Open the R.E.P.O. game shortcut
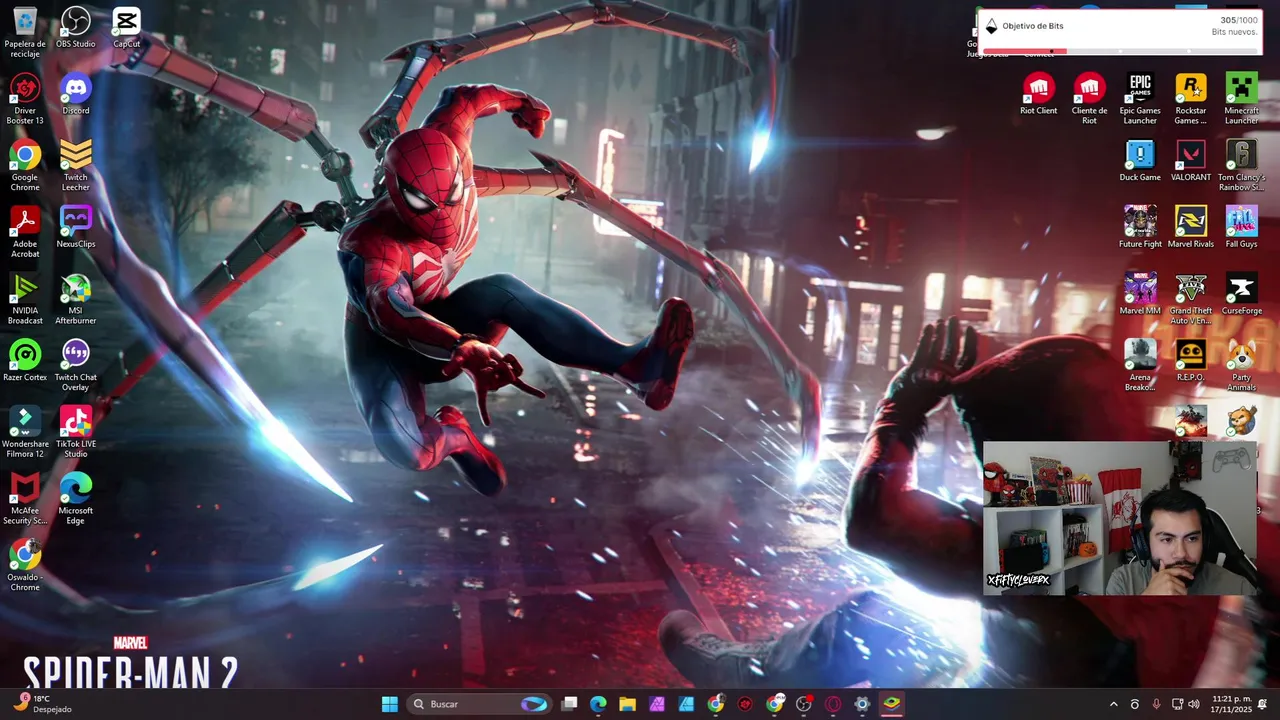Screen dimensions: 1280x720 (1190, 361)
